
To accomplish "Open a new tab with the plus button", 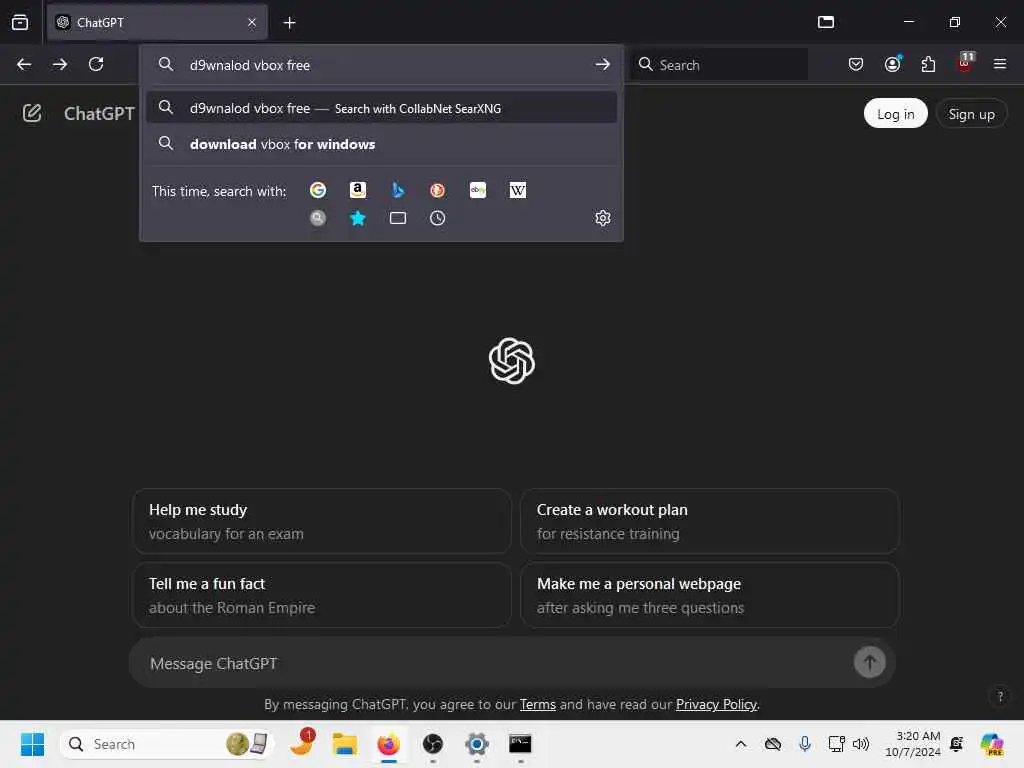I will pos(289,23).
